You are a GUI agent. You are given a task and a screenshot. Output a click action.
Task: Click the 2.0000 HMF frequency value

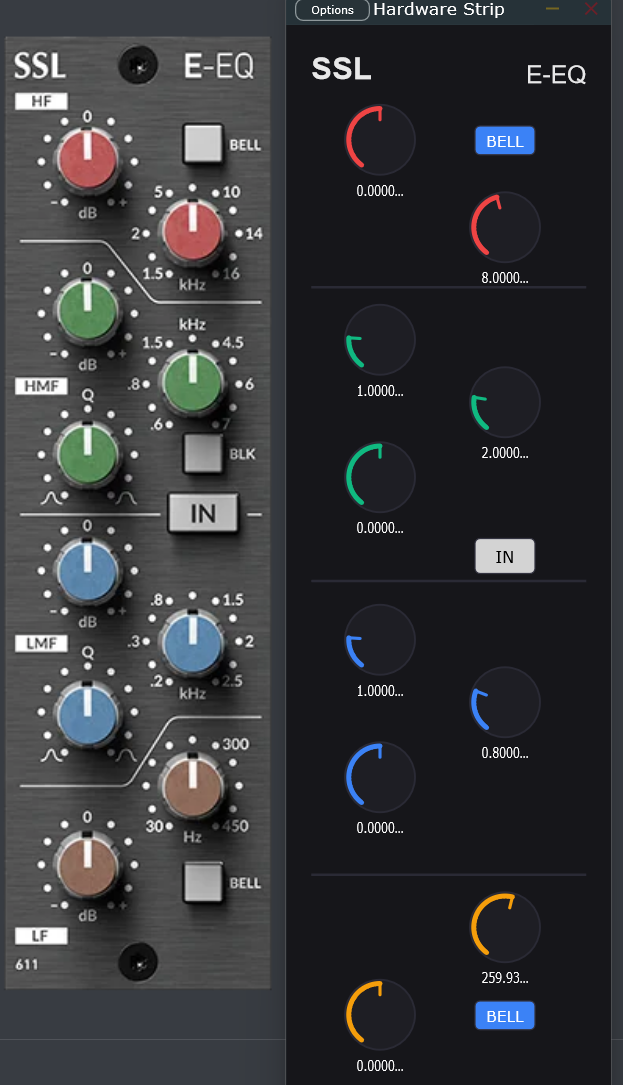505,453
